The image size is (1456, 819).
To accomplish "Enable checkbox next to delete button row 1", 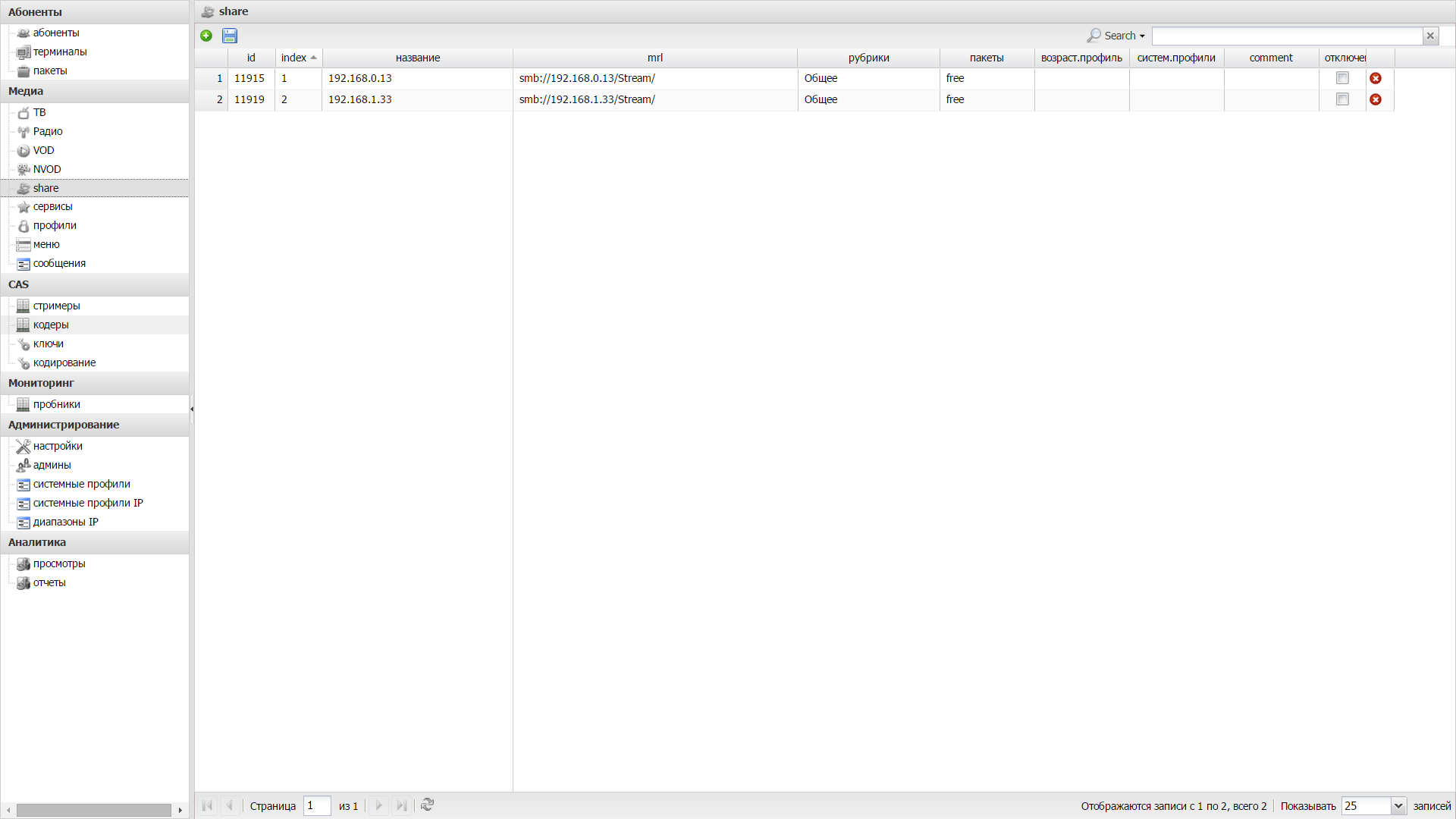I will (1342, 78).
